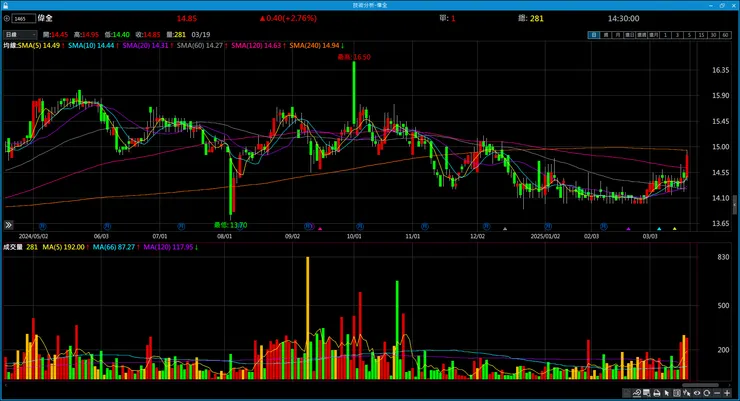Click the MA(66) 87.27 volume label
The width and height of the screenshot is (740, 401).
[x=114, y=247]
